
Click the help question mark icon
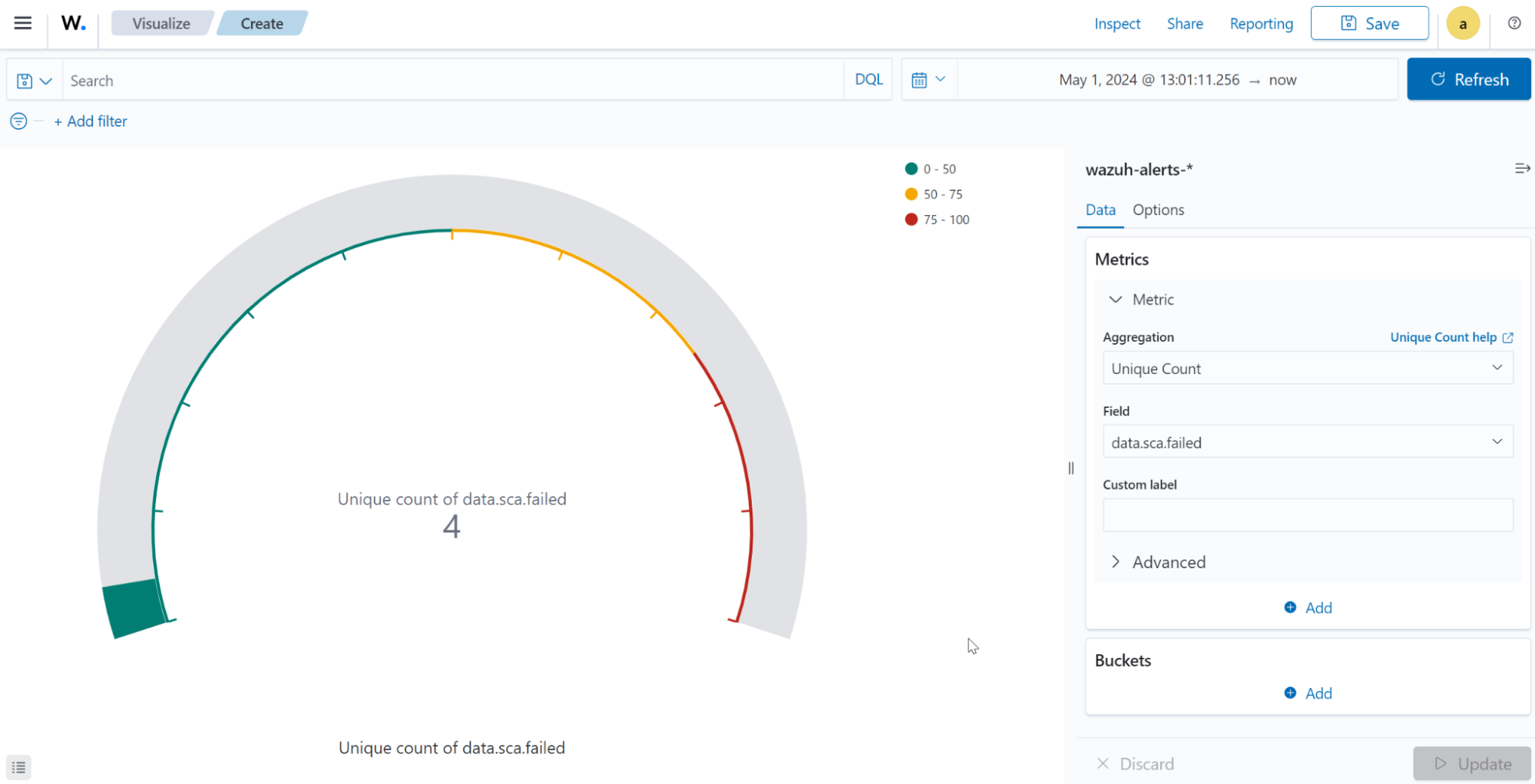click(1513, 24)
